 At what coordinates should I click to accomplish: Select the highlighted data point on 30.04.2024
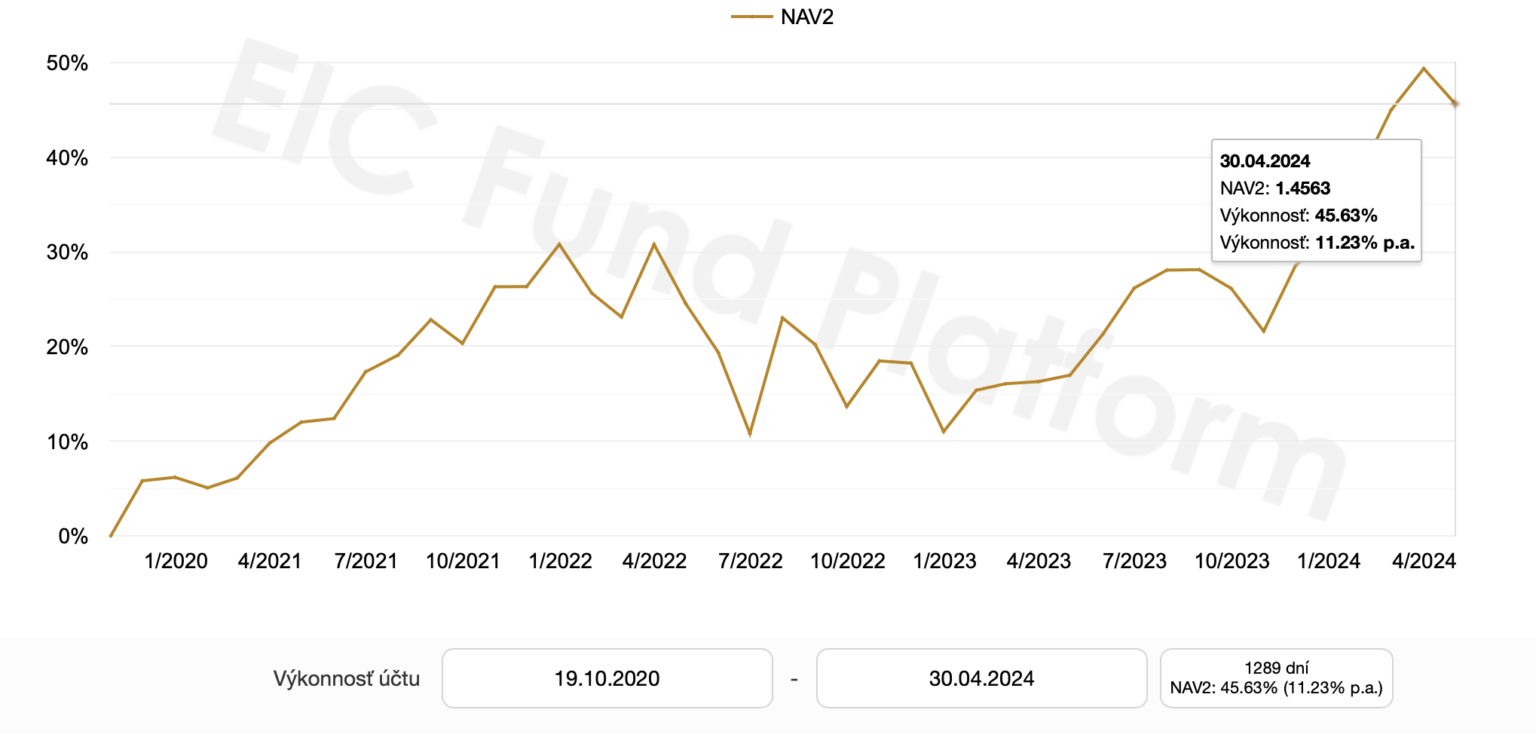[x=1455, y=103]
